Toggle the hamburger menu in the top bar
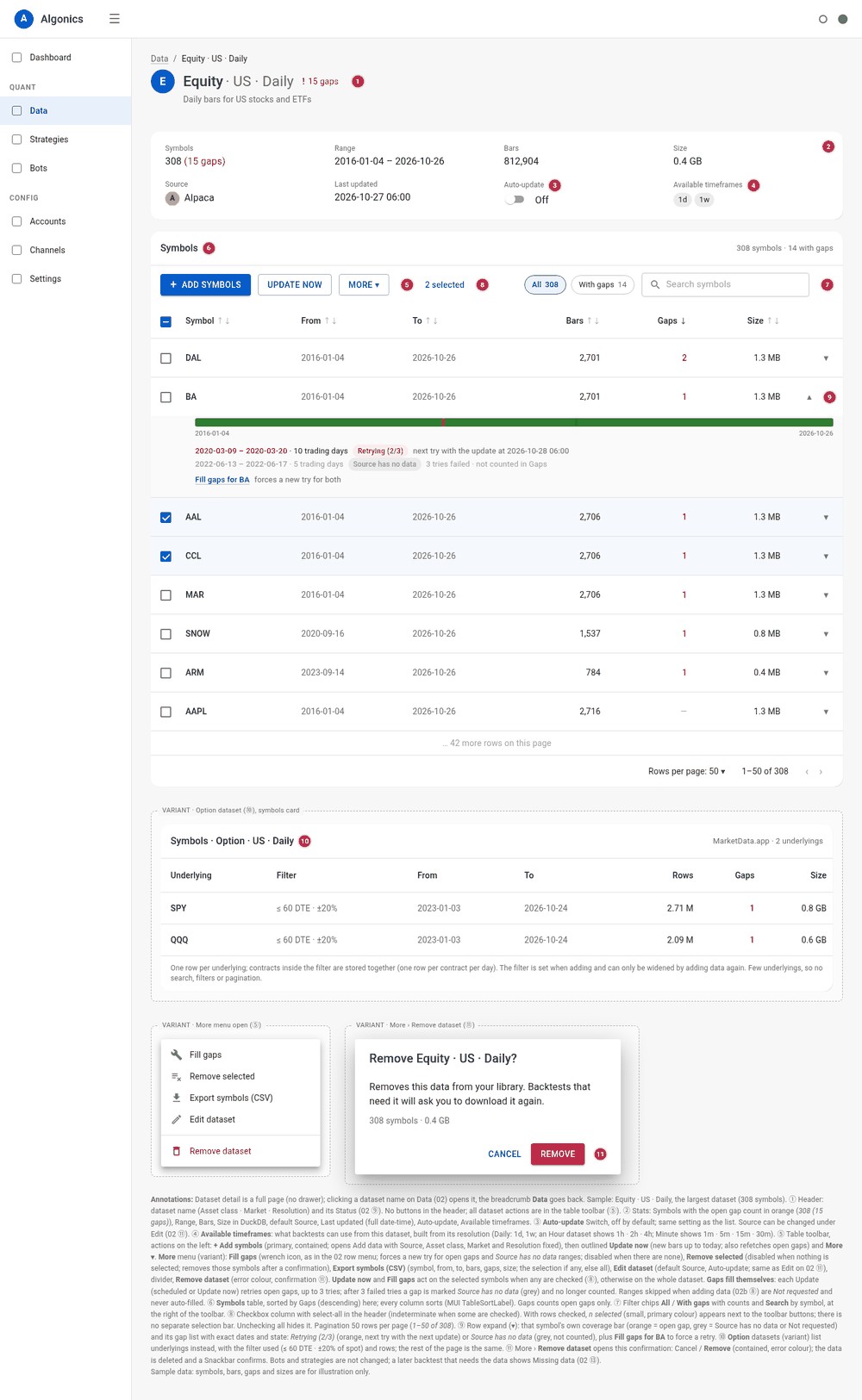862x1400 pixels. click(x=115, y=19)
